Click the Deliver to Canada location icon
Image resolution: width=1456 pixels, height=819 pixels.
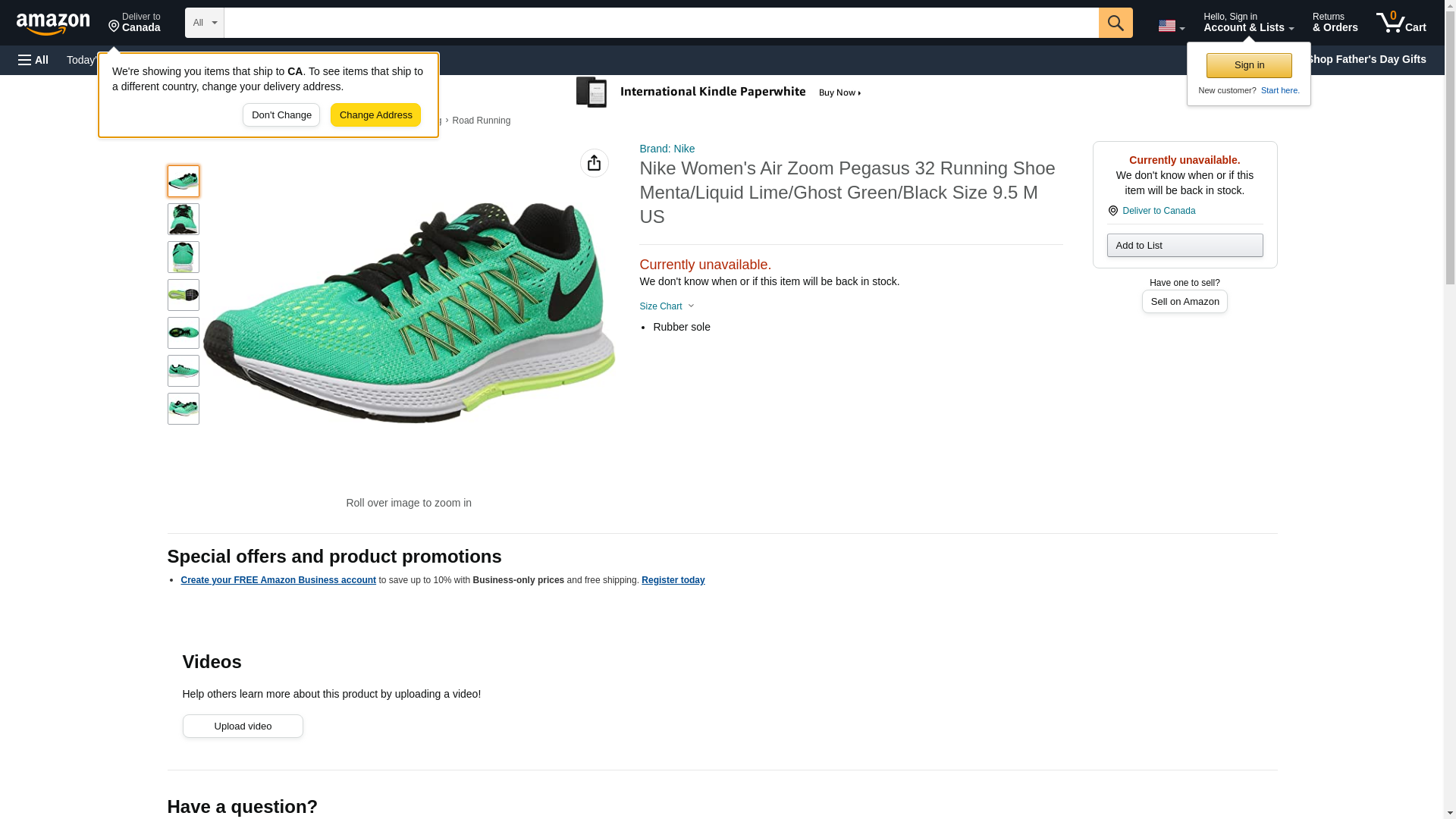click(134, 23)
